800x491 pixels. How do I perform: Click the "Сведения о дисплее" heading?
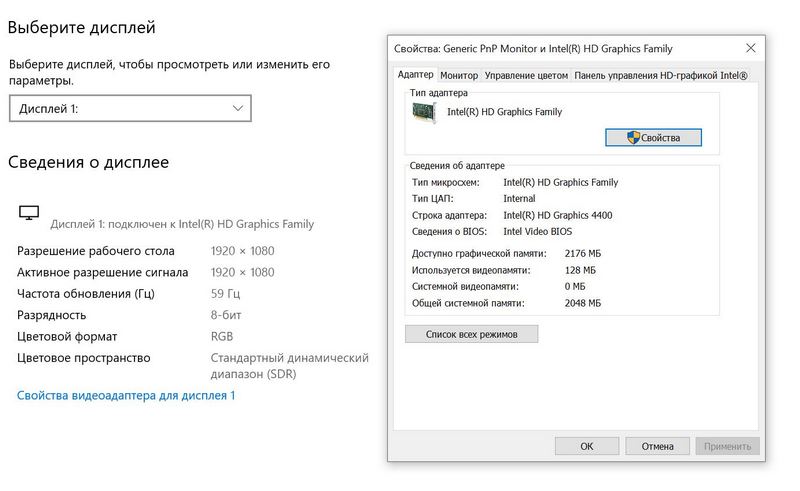89,162
